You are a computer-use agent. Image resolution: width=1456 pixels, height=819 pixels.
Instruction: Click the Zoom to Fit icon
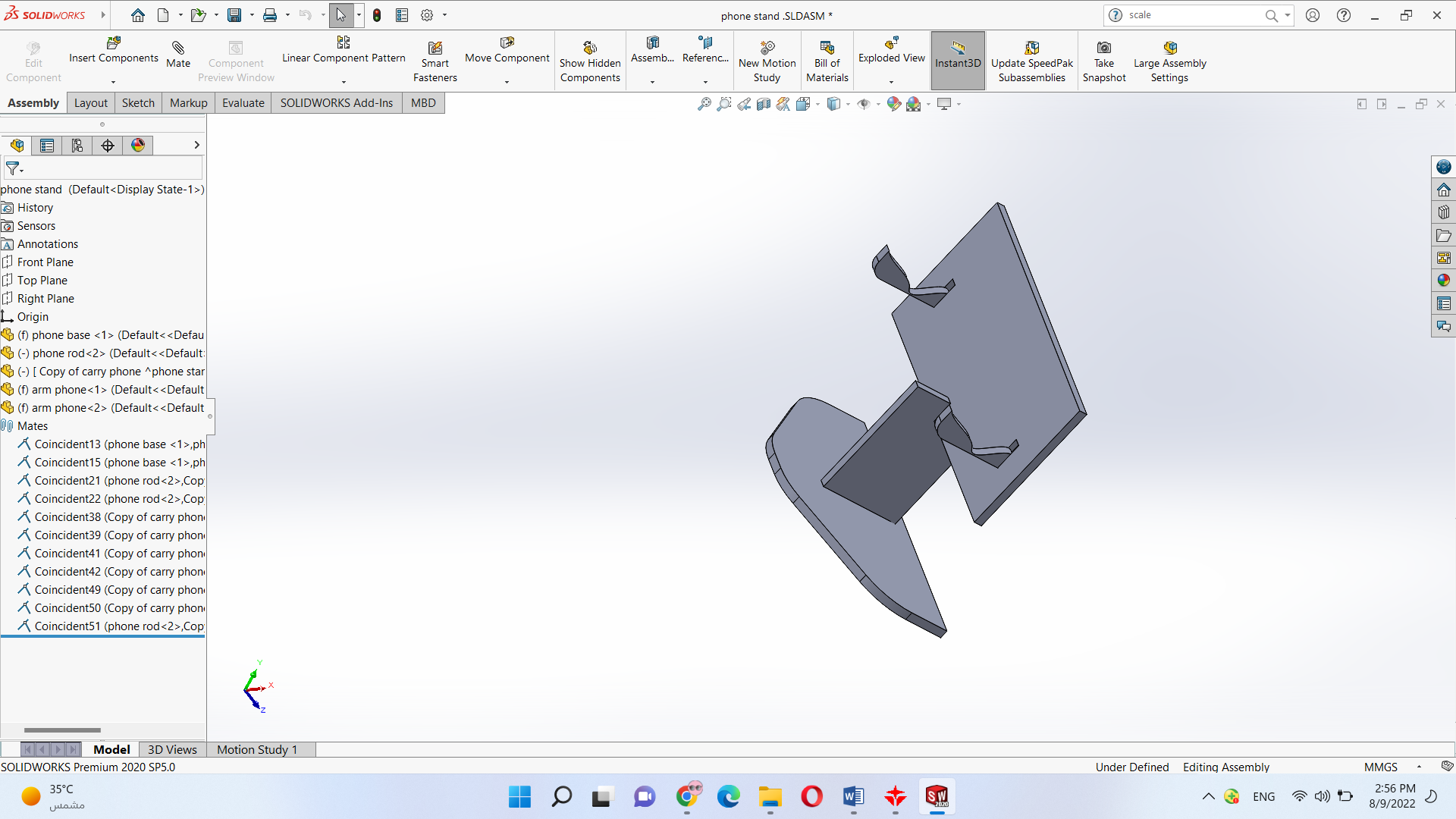[x=704, y=104]
